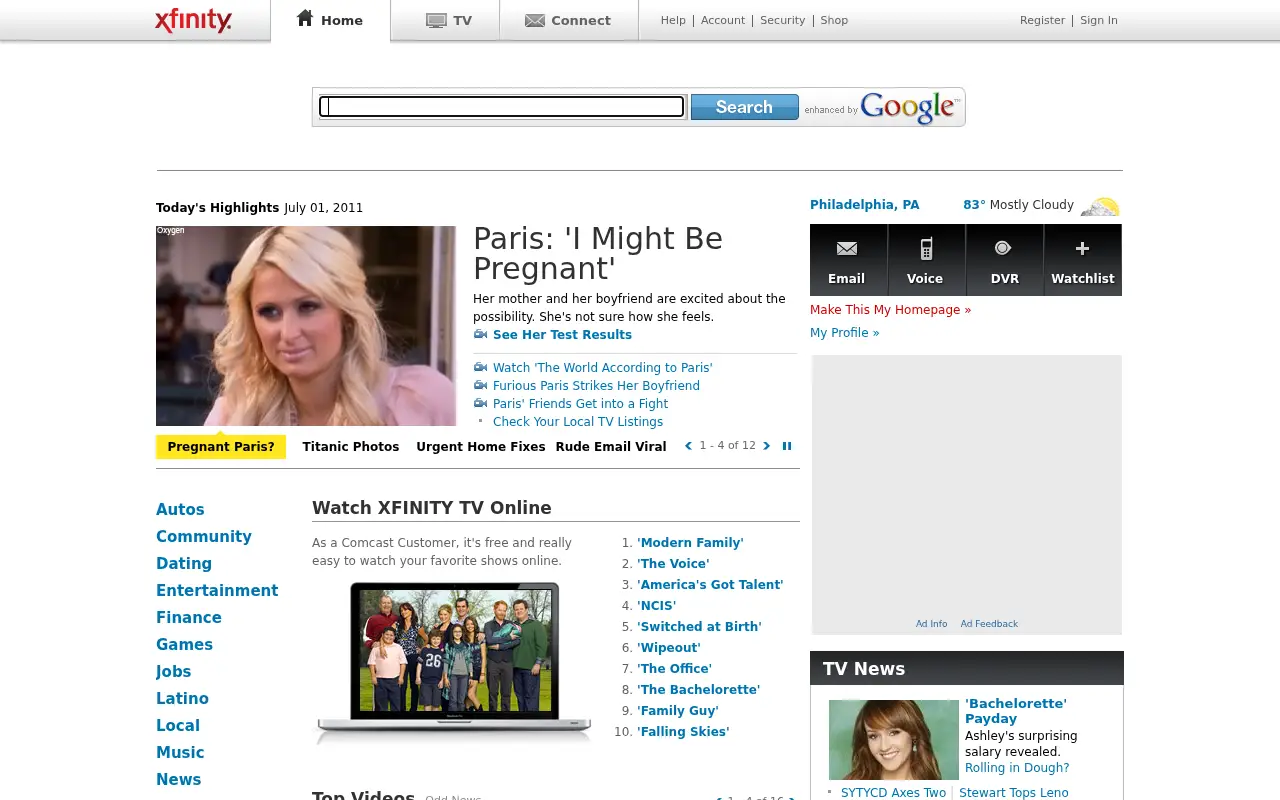Open 'The Bachelorette' show link

(699, 690)
